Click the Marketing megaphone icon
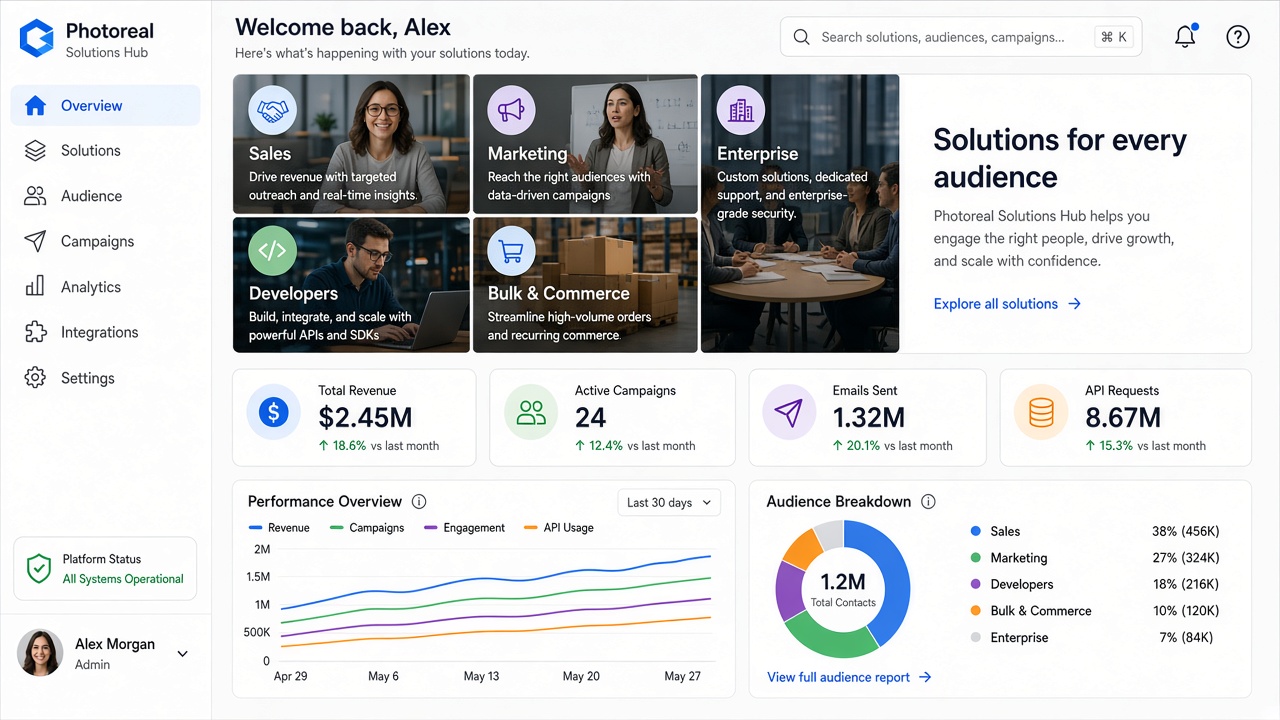The image size is (1280, 720). click(511, 109)
